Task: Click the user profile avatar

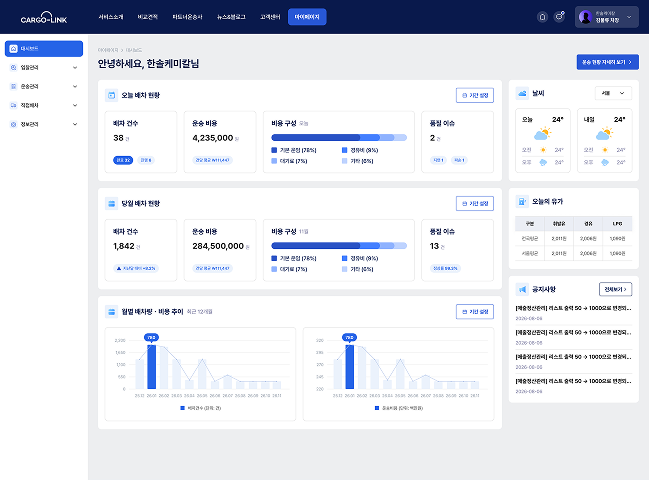Action: (585, 17)
